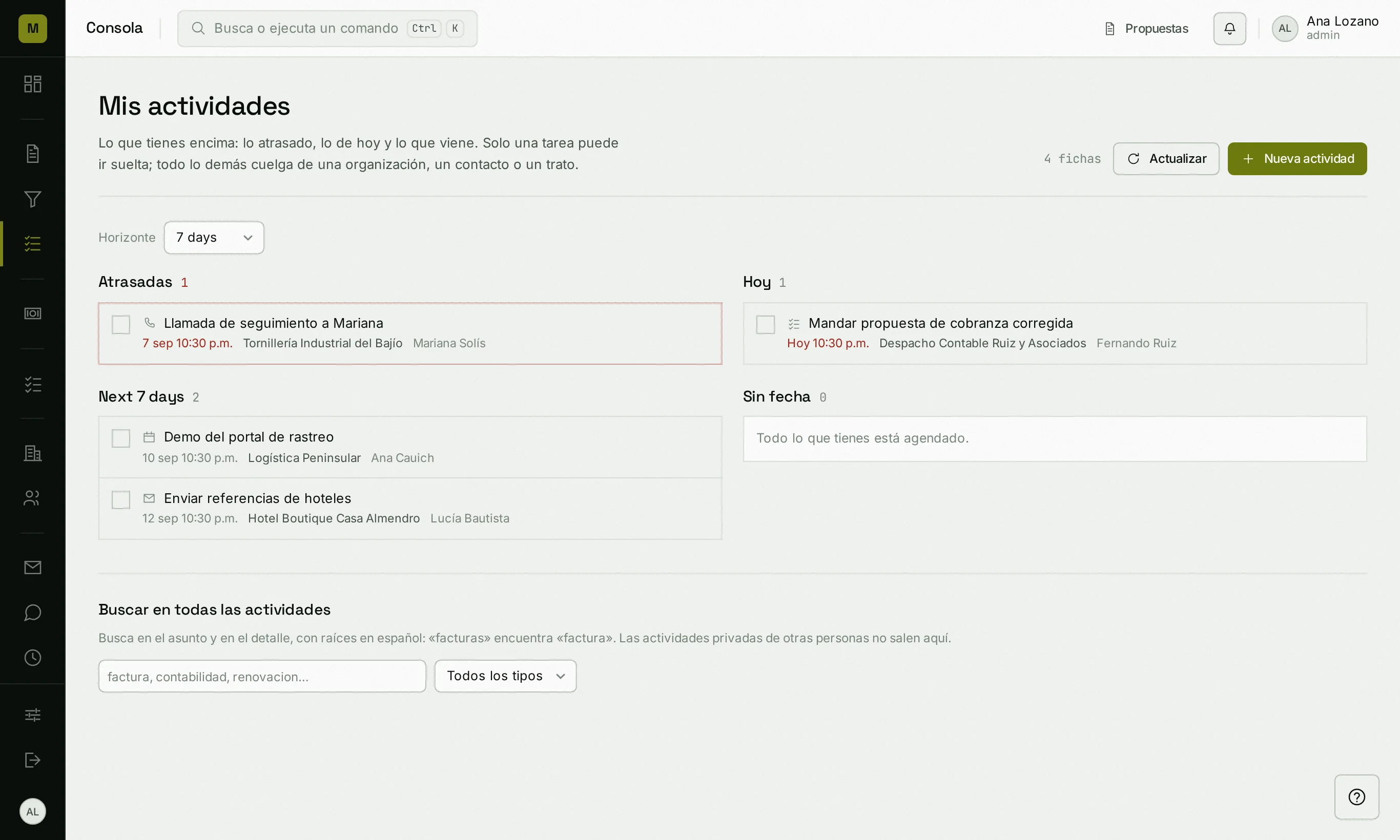Open the document icon in sidebar
The image size is (1400, 840).
(x=32, y=153)
